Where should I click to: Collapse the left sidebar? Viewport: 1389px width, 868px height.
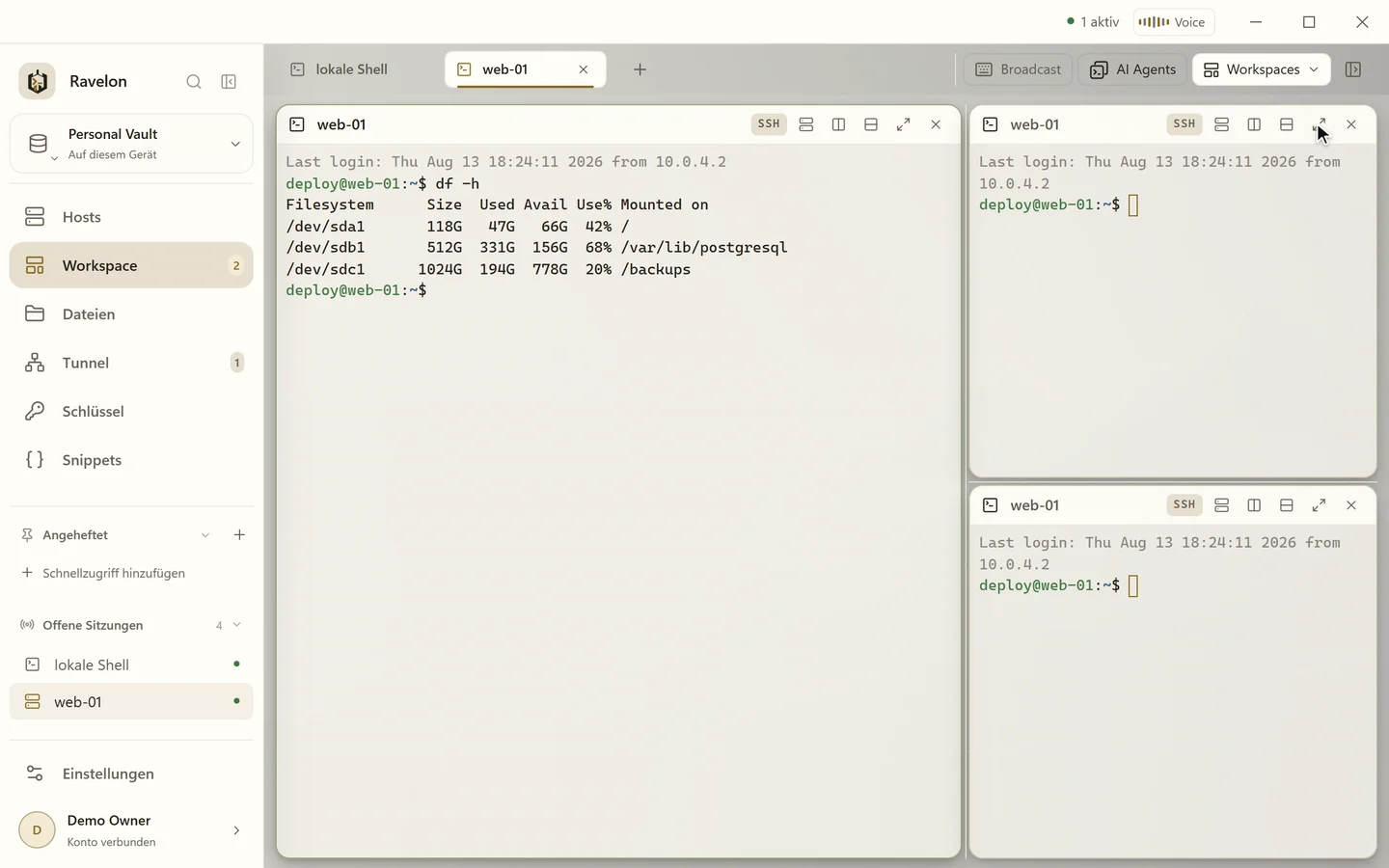229,82
